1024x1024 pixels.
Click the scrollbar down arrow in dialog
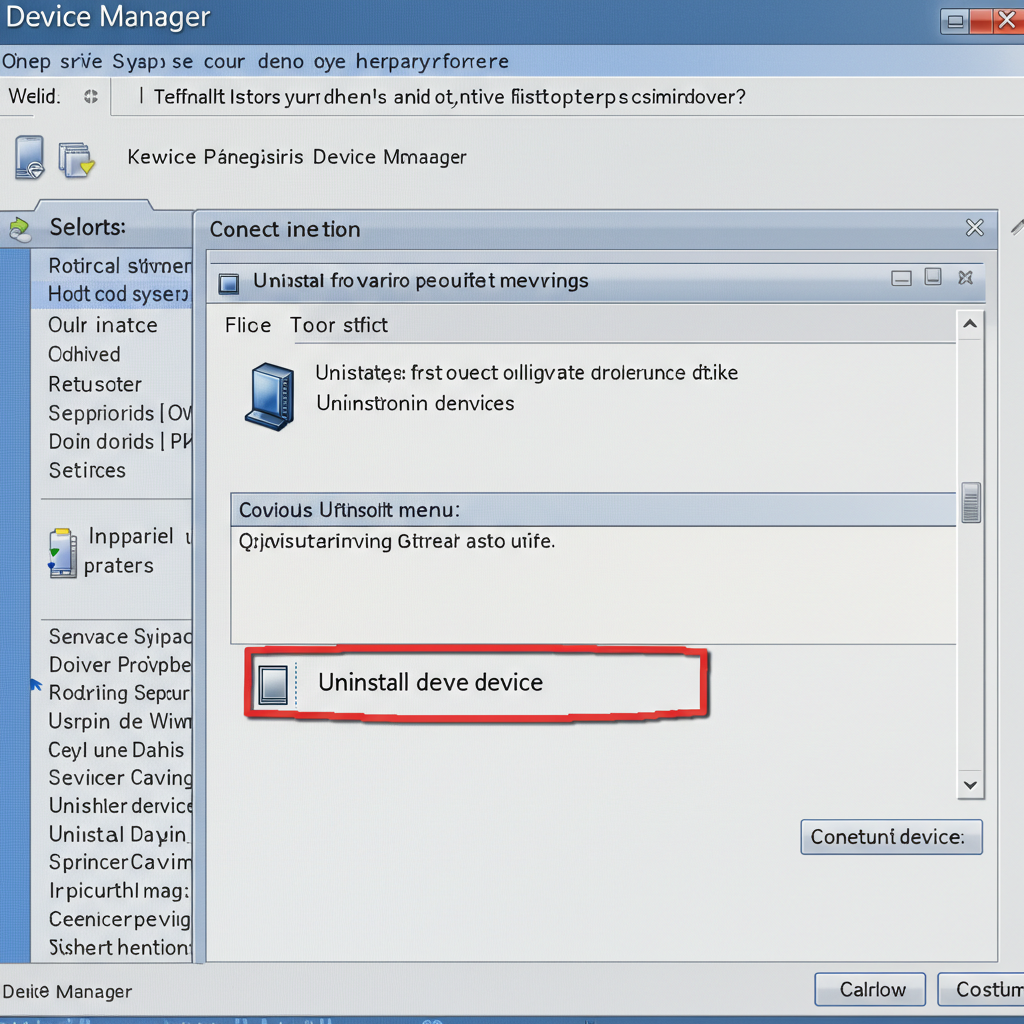pyautogui.click(x=970, y=785)
